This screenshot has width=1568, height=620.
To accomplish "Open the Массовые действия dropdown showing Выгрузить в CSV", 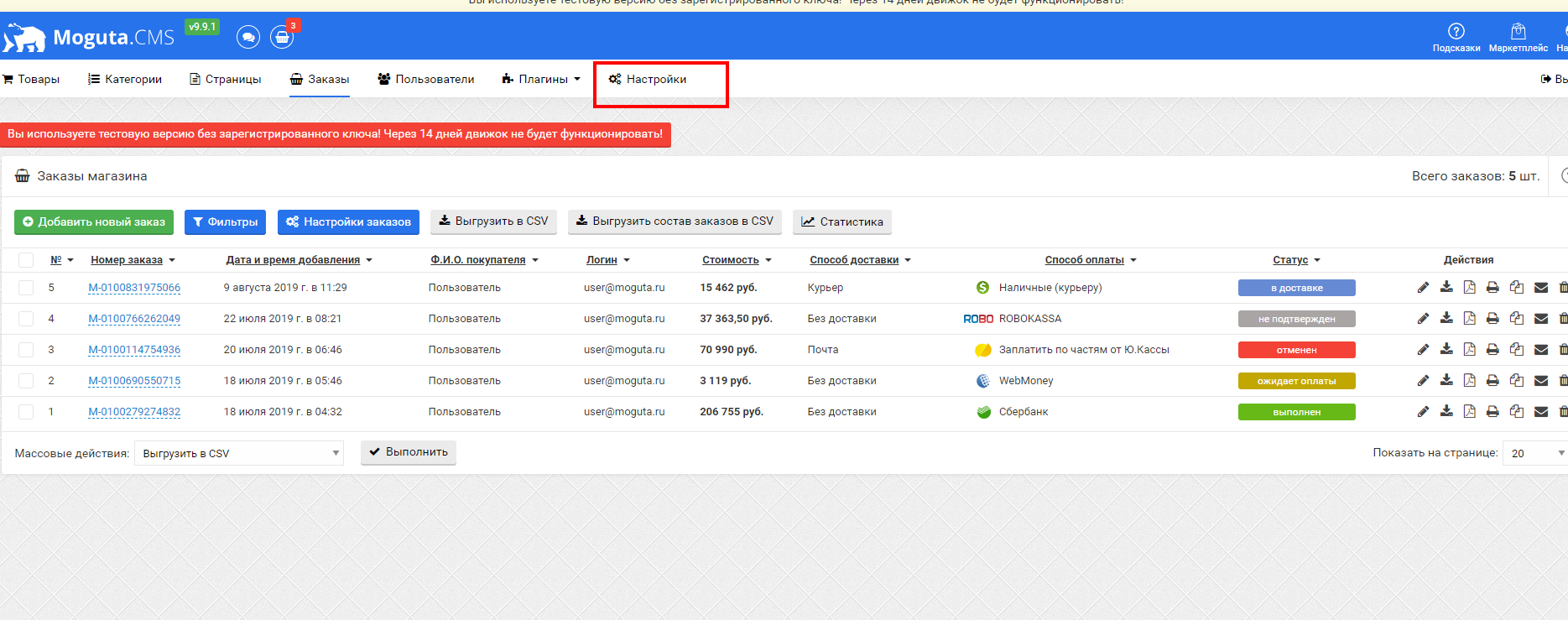I will (239, 453).
